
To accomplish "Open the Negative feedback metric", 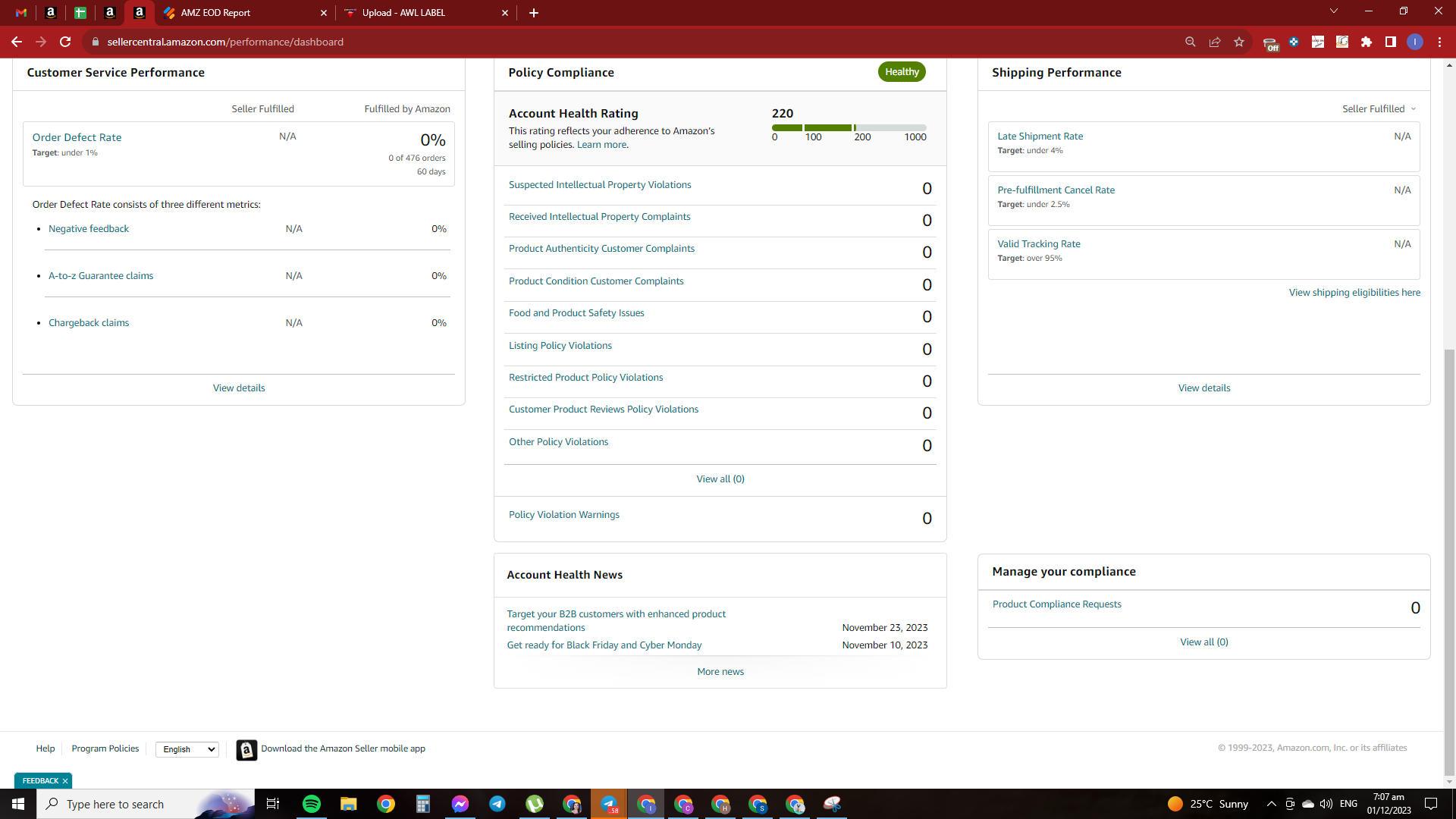I will 89,229.
